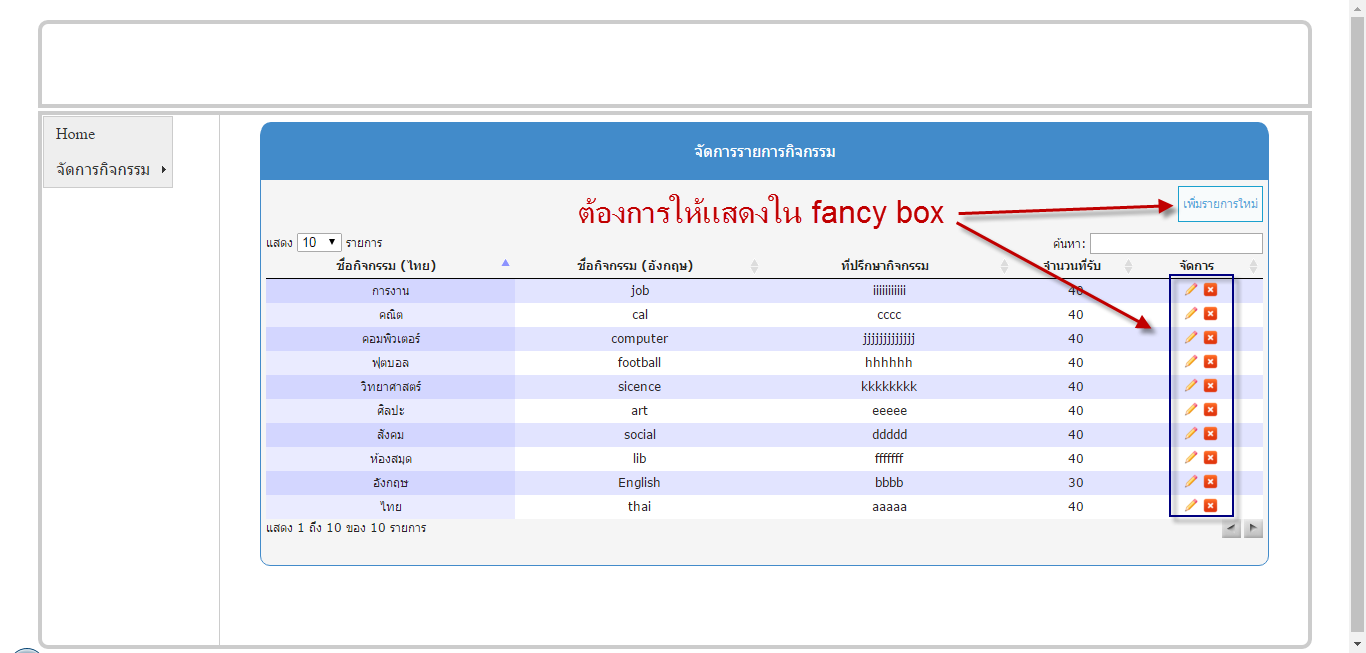
Task: Click the แสดง 1 ถึง 10 info text
Action: click(x=346, y=528)
